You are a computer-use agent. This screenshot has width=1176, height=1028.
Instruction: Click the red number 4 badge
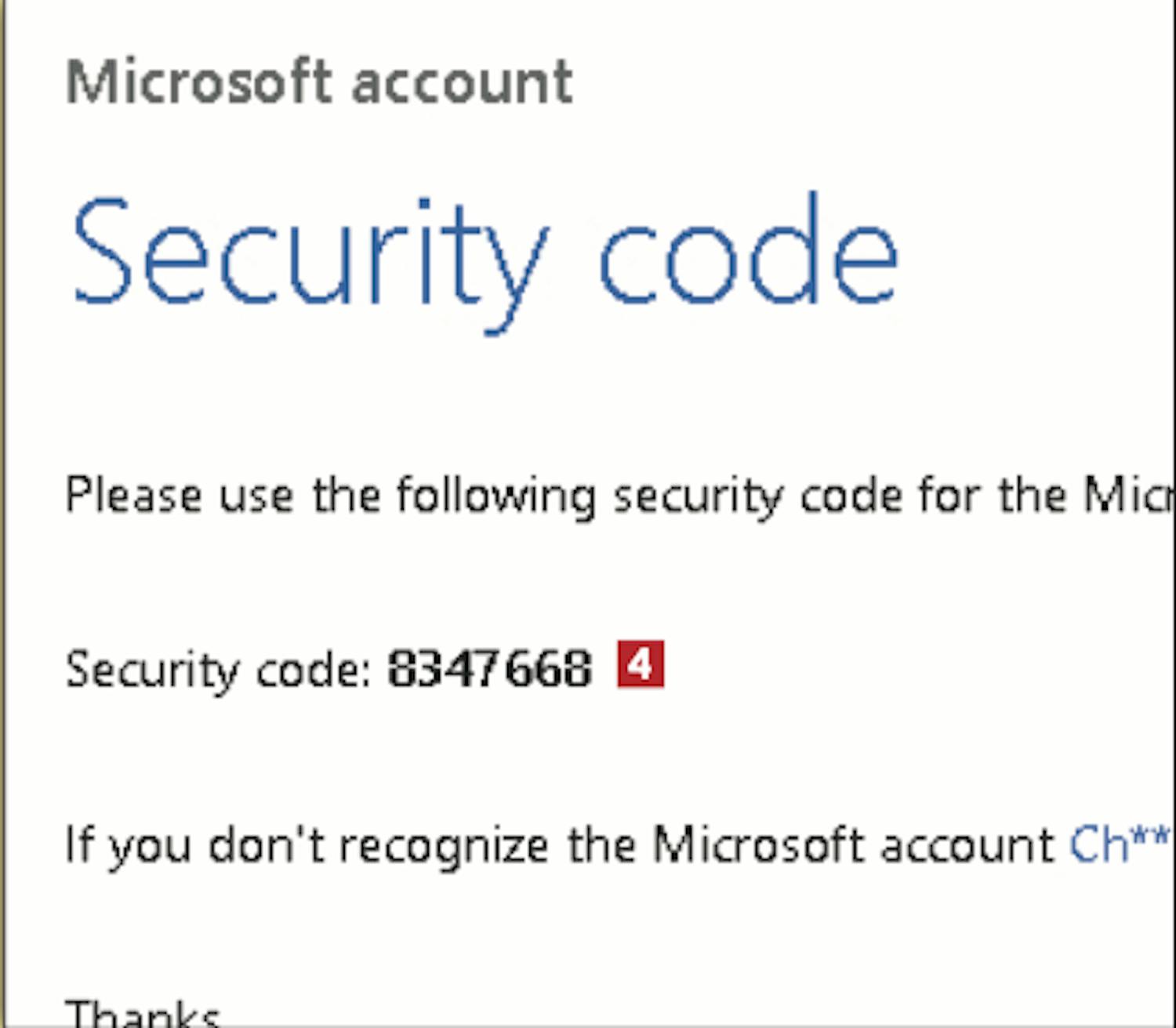(641, 665)
